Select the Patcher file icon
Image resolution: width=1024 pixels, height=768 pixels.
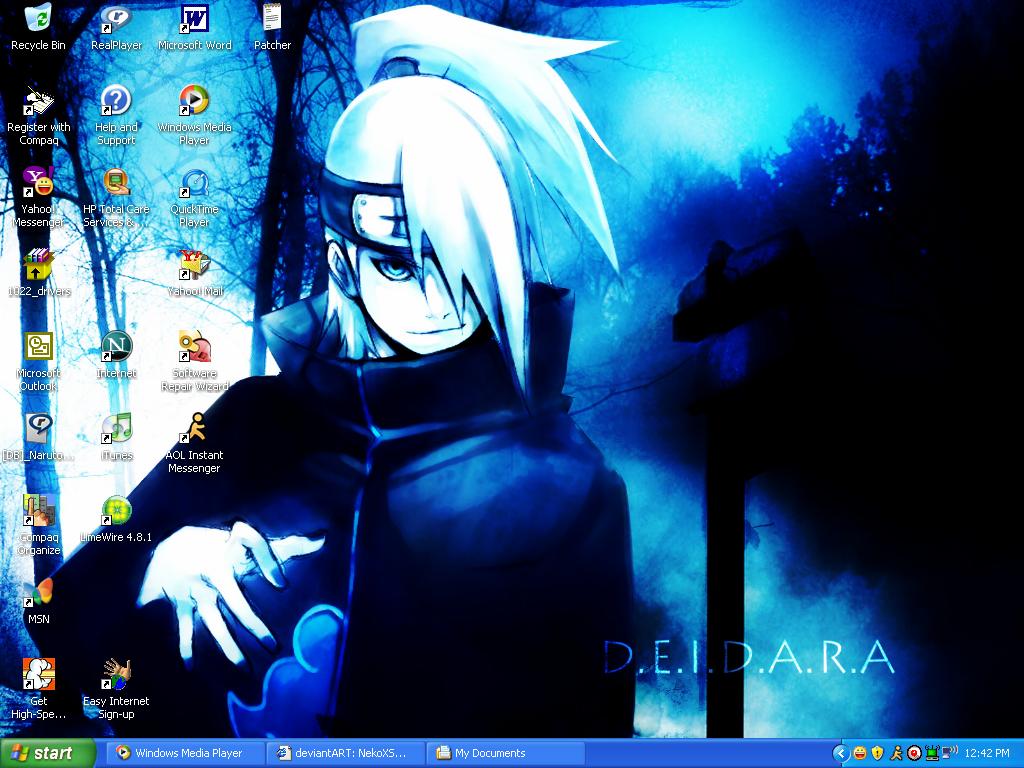pyautogui.click(x=272, y=27)
